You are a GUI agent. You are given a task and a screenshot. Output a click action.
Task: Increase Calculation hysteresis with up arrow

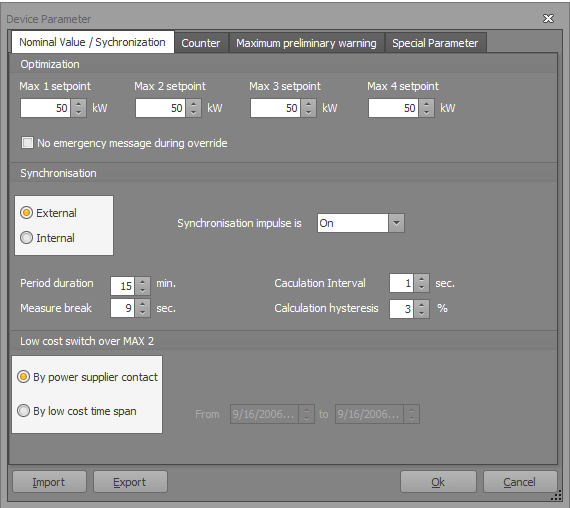421,305
